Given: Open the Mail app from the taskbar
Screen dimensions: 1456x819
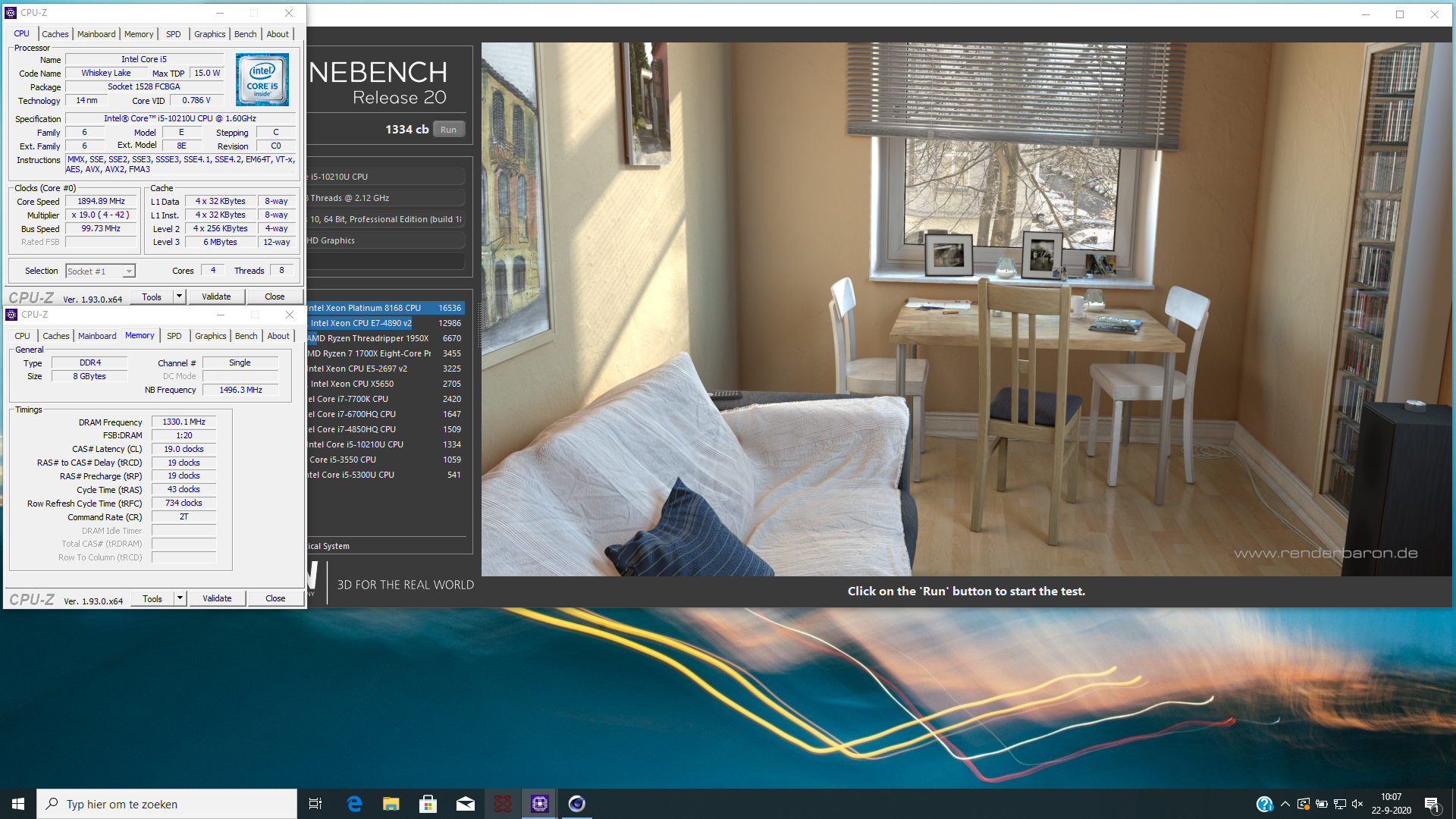Looking at the screenshot, I should [466, 804].
